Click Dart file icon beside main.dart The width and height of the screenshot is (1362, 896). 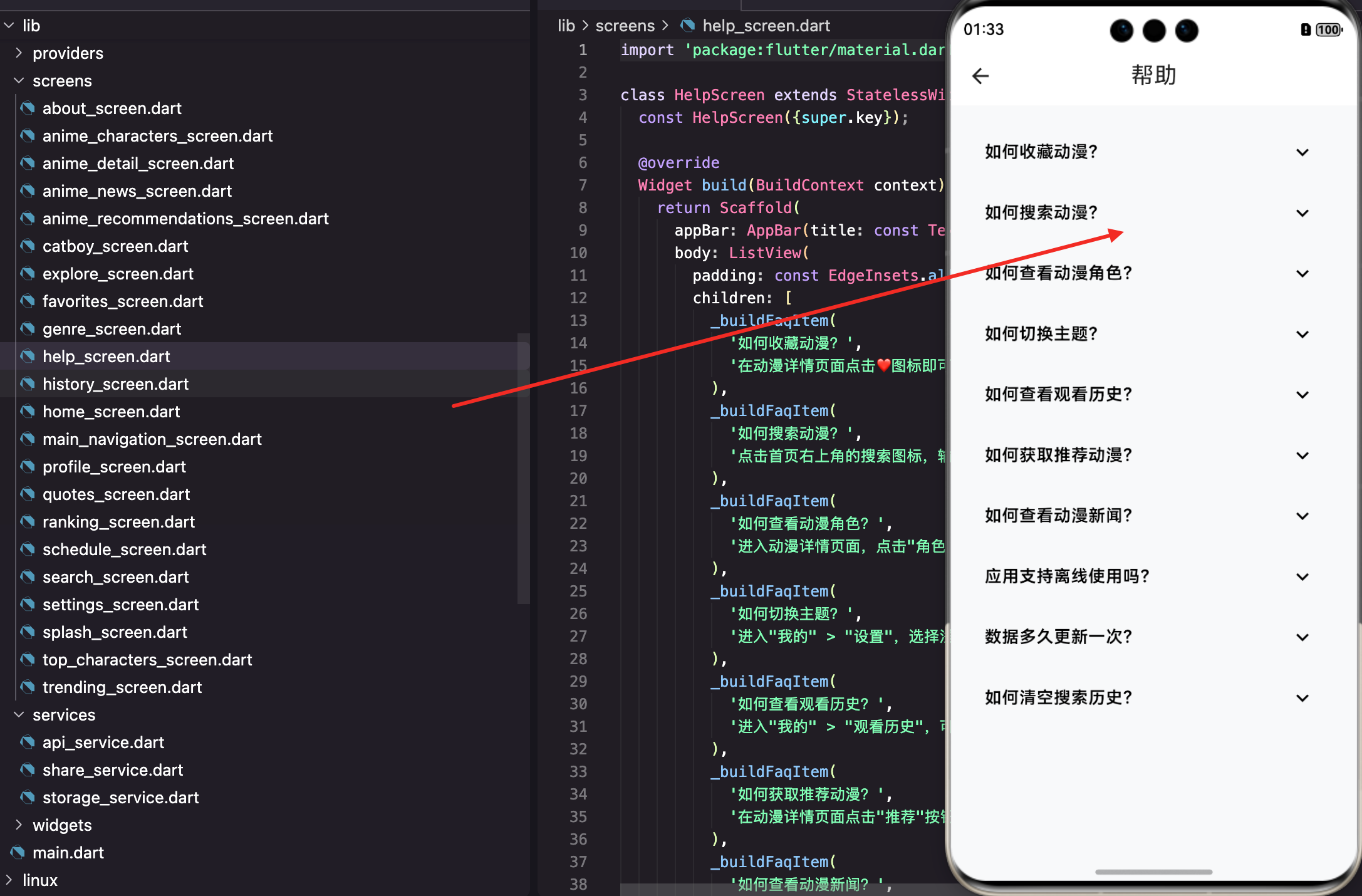[18, 853]
